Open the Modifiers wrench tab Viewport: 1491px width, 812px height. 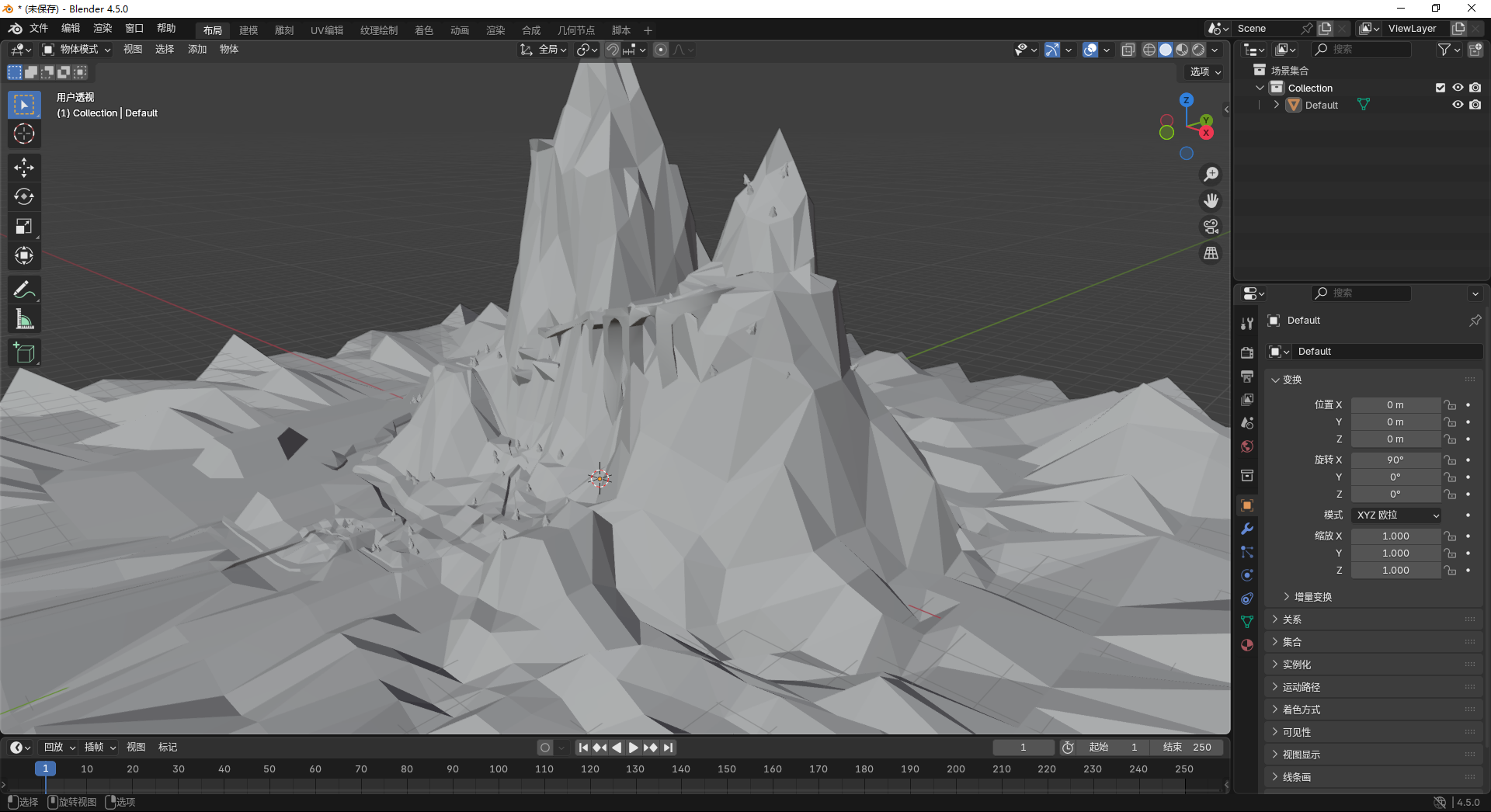click(1247, 529)
